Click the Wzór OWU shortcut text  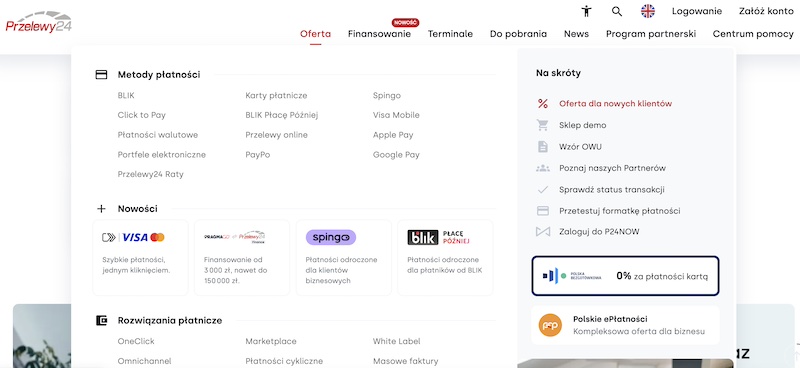[580, 146]
